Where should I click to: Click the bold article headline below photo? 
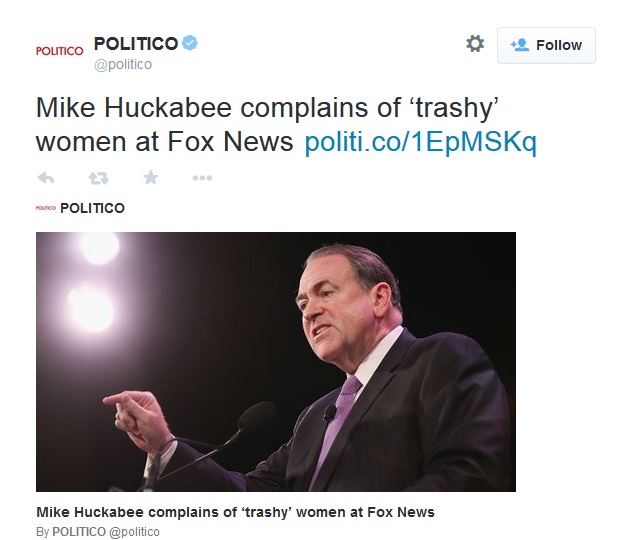click(x=235, y=512)
